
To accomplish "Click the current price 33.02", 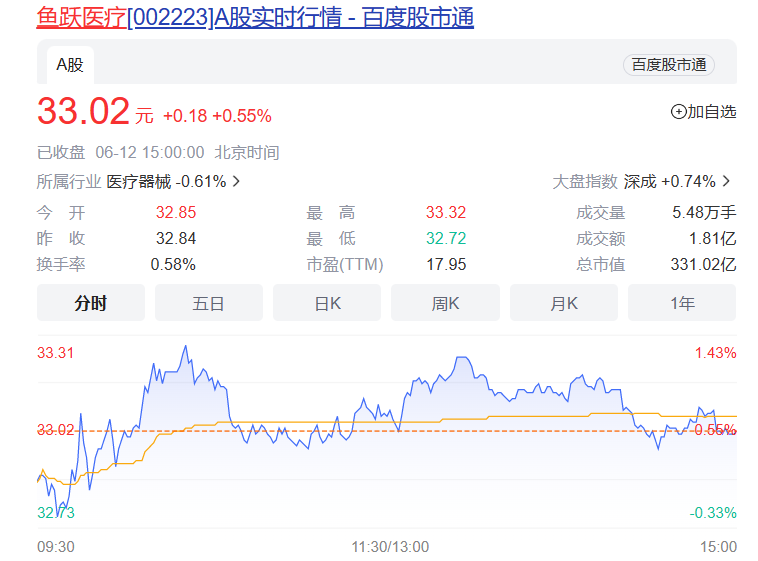I will (83, 112).
